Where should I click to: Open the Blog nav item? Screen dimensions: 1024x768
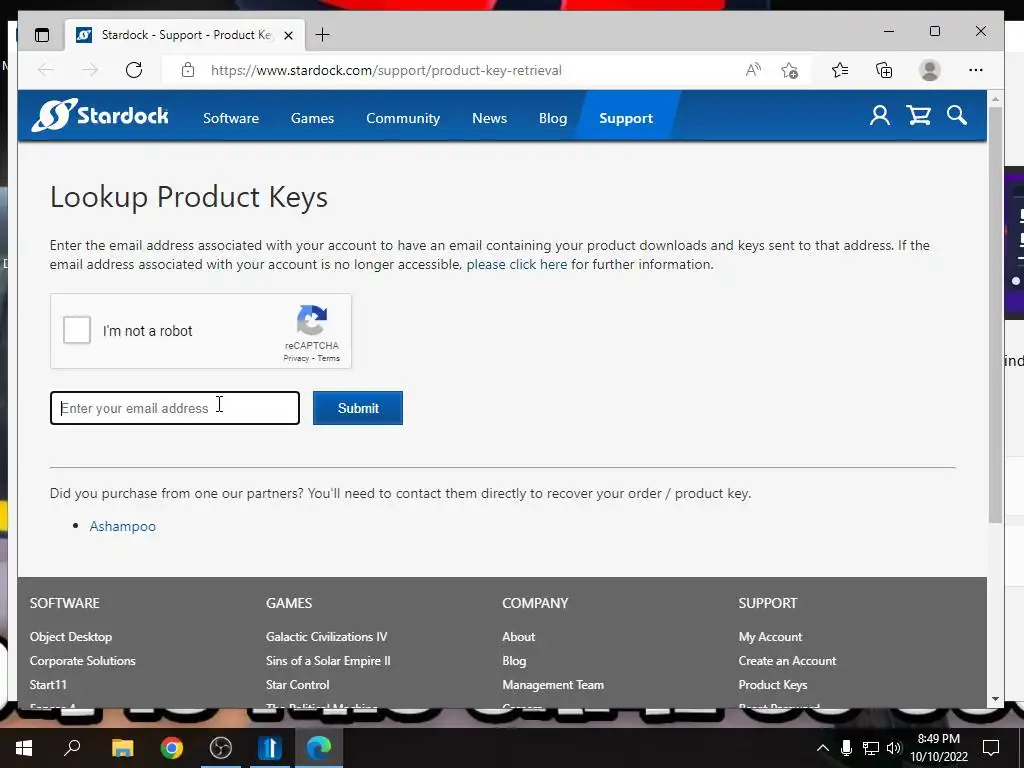[x=553, y=118]
